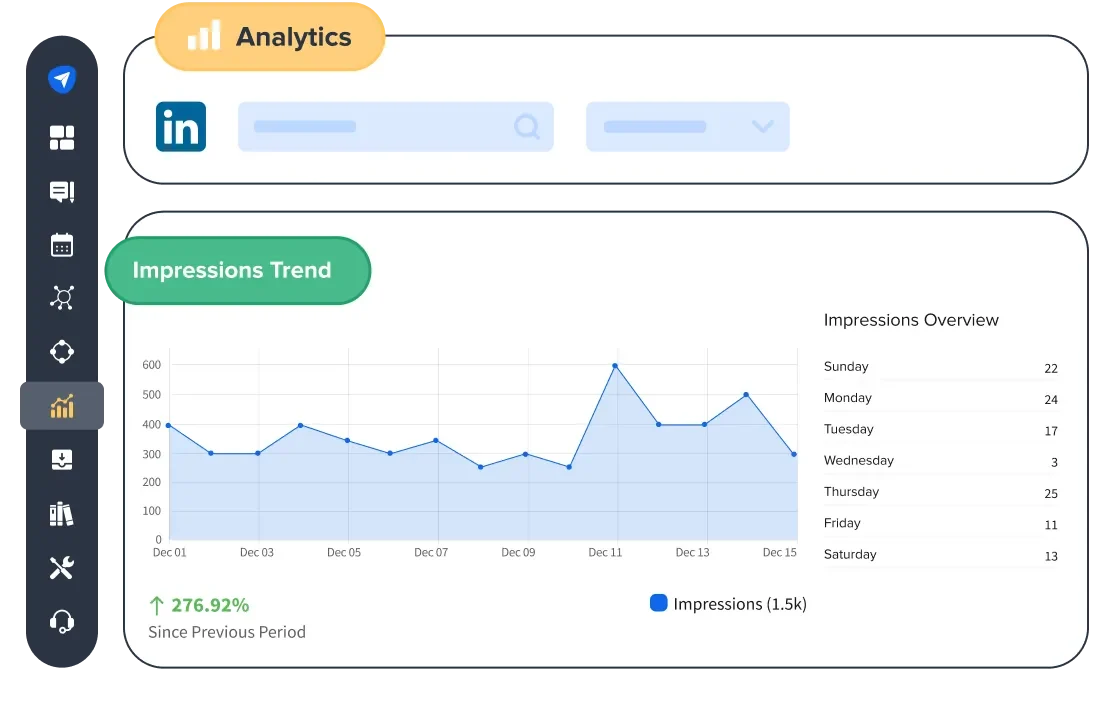
Task: Open the Analytics bar-chart icon in sidebar
Action: 61,406
